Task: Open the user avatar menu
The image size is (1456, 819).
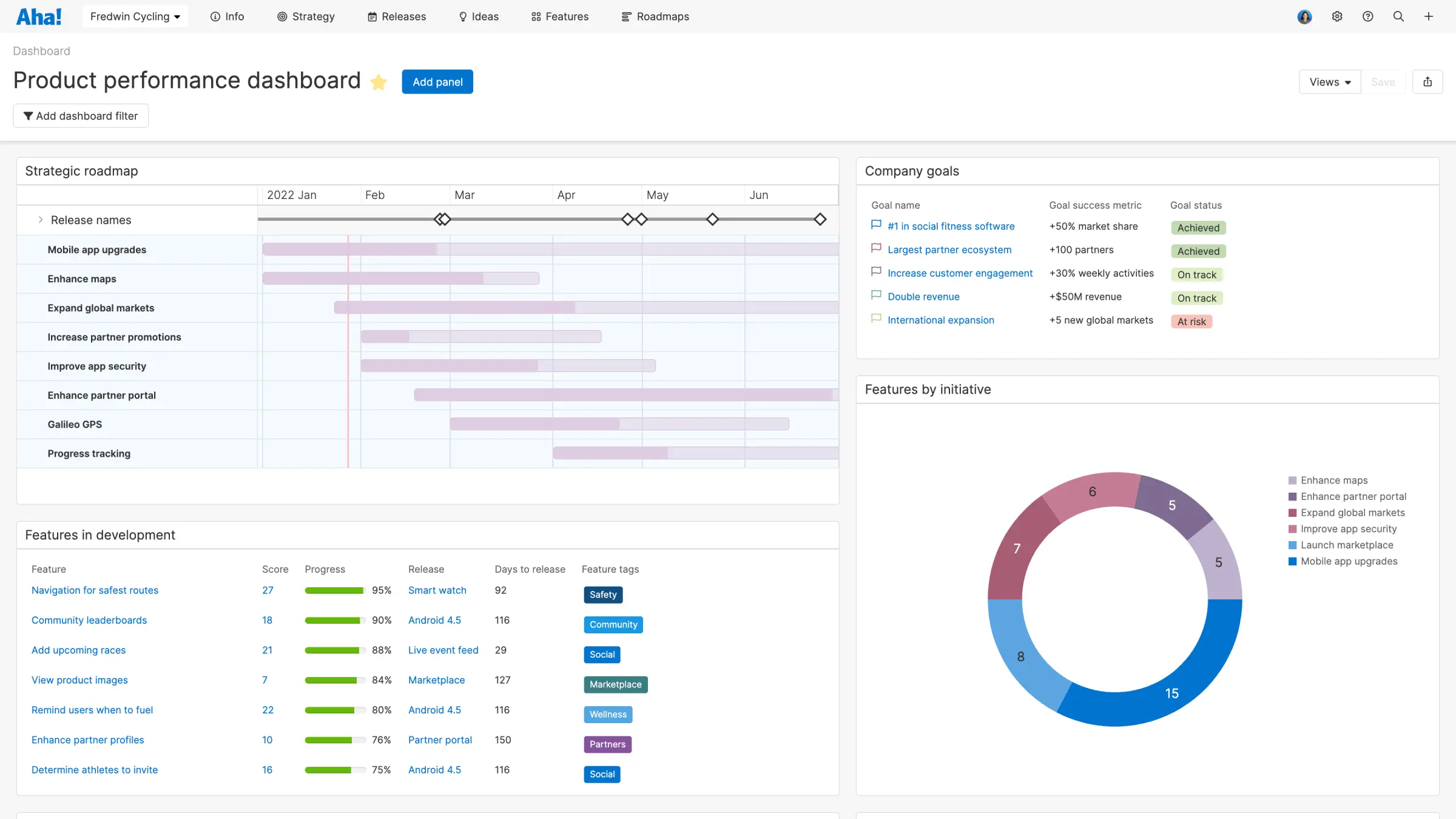Action: click(x=1304, y=16)
